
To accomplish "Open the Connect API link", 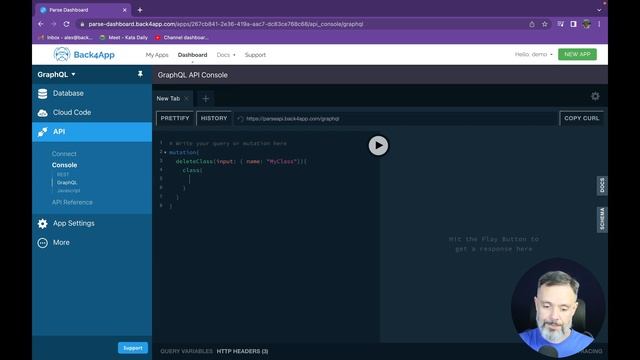I will click(x=64, y=154).
